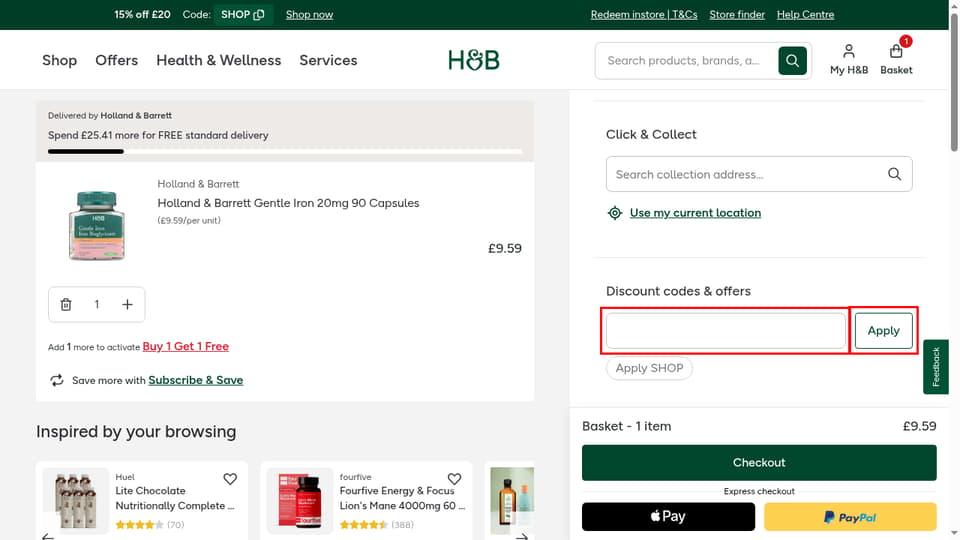Viewport: 960px width, 540px height.
Task: Show next recommended products arrow
Action: pyautogui.click(x=522, y=536)
